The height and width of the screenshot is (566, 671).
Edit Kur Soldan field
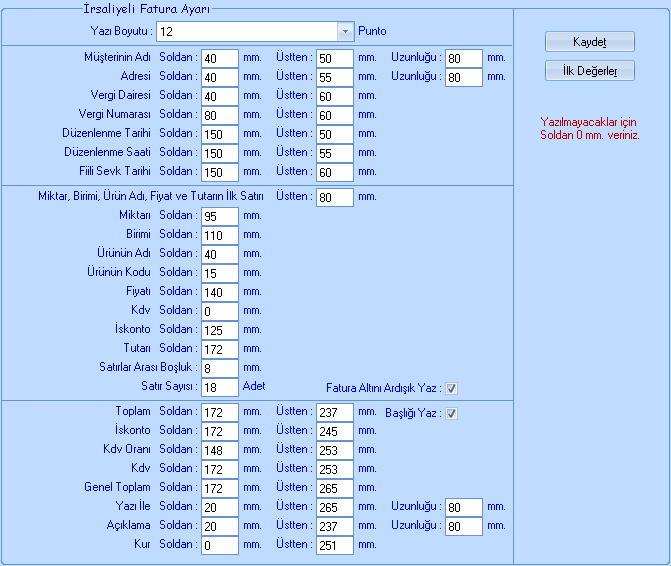point(220,545)
